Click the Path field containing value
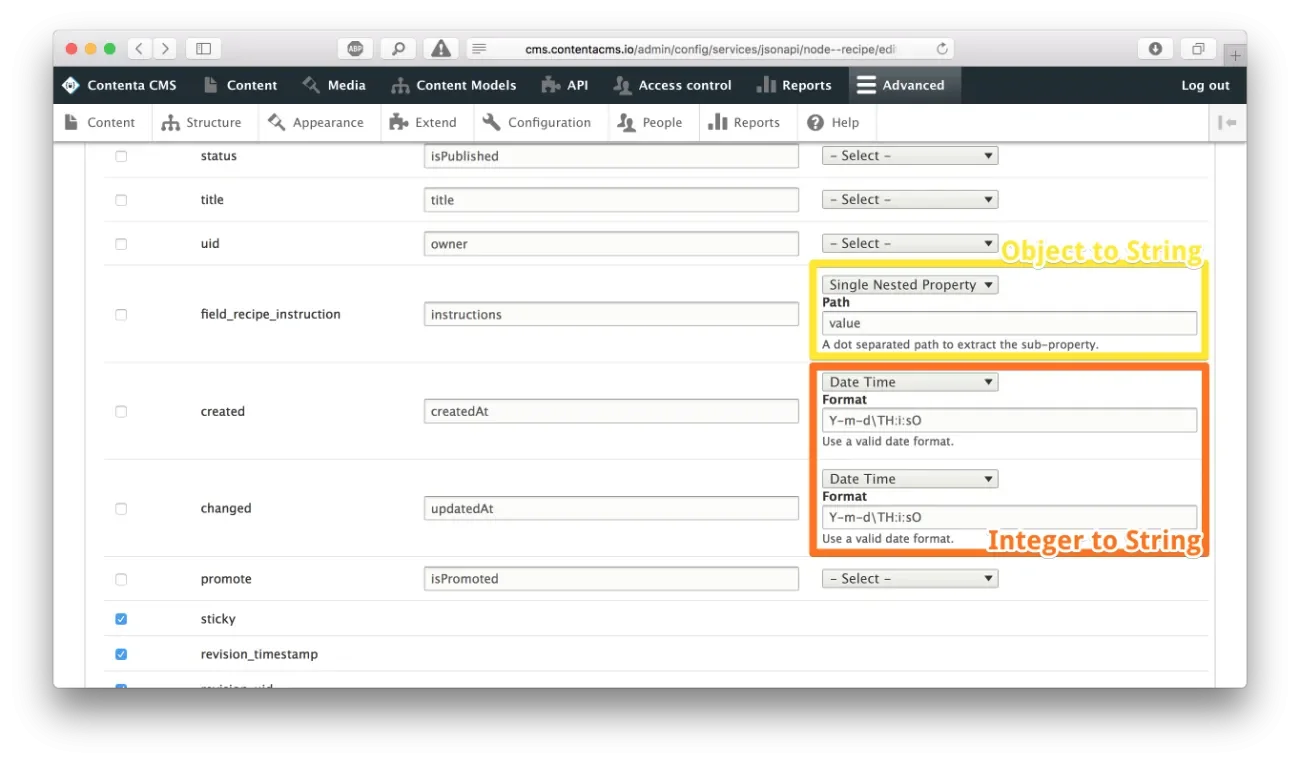The image size is (1300, 764). point(1009,323)
